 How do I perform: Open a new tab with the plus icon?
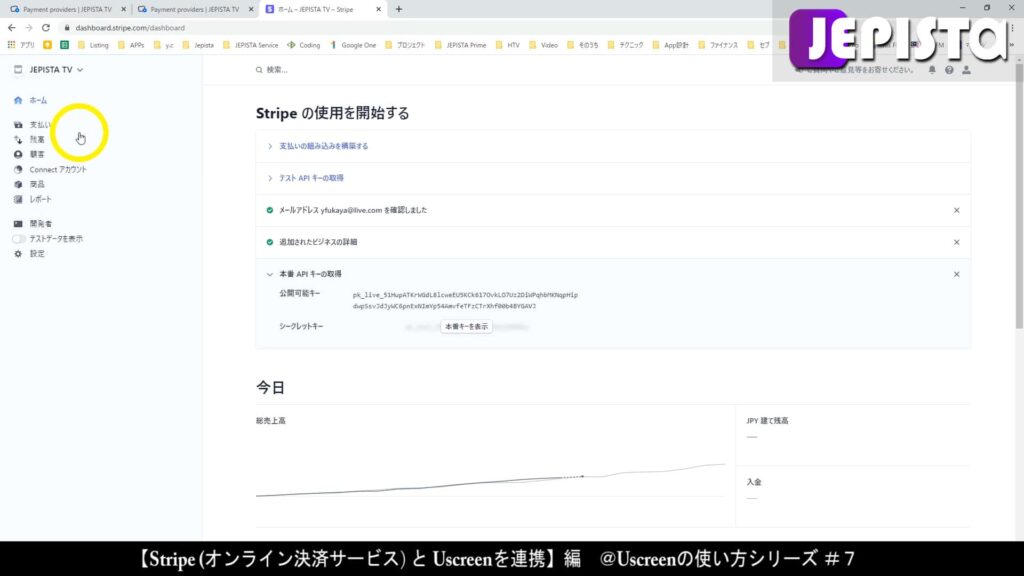pyautogui.click(x=399, y=9)
